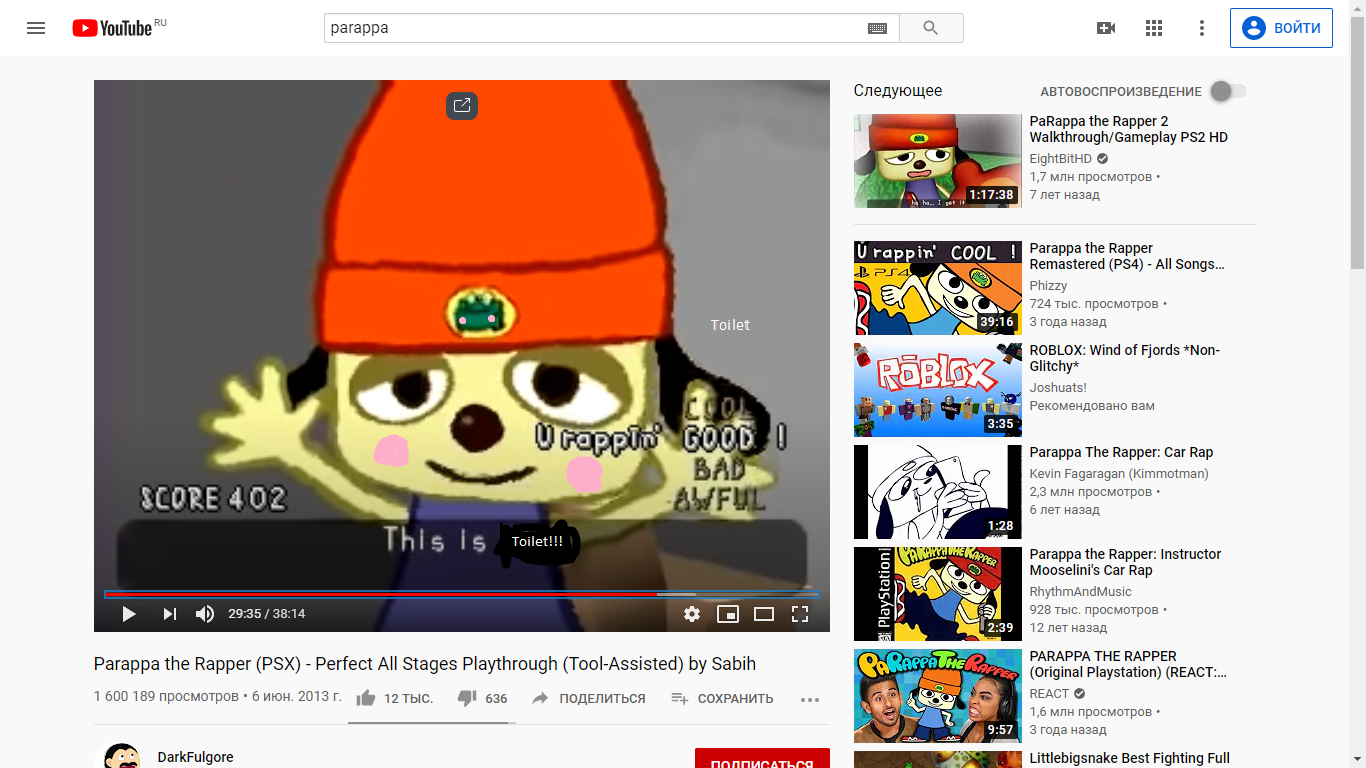Play the video
The height and width of the screenshot is (768, 1366).
129,614
